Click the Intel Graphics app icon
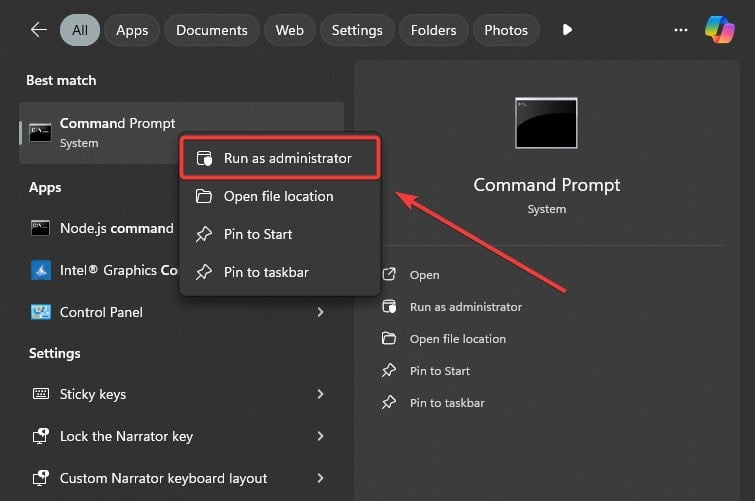The height and width of the screenshot is (501, 755). pyautogui.click(x=41, y=270)
